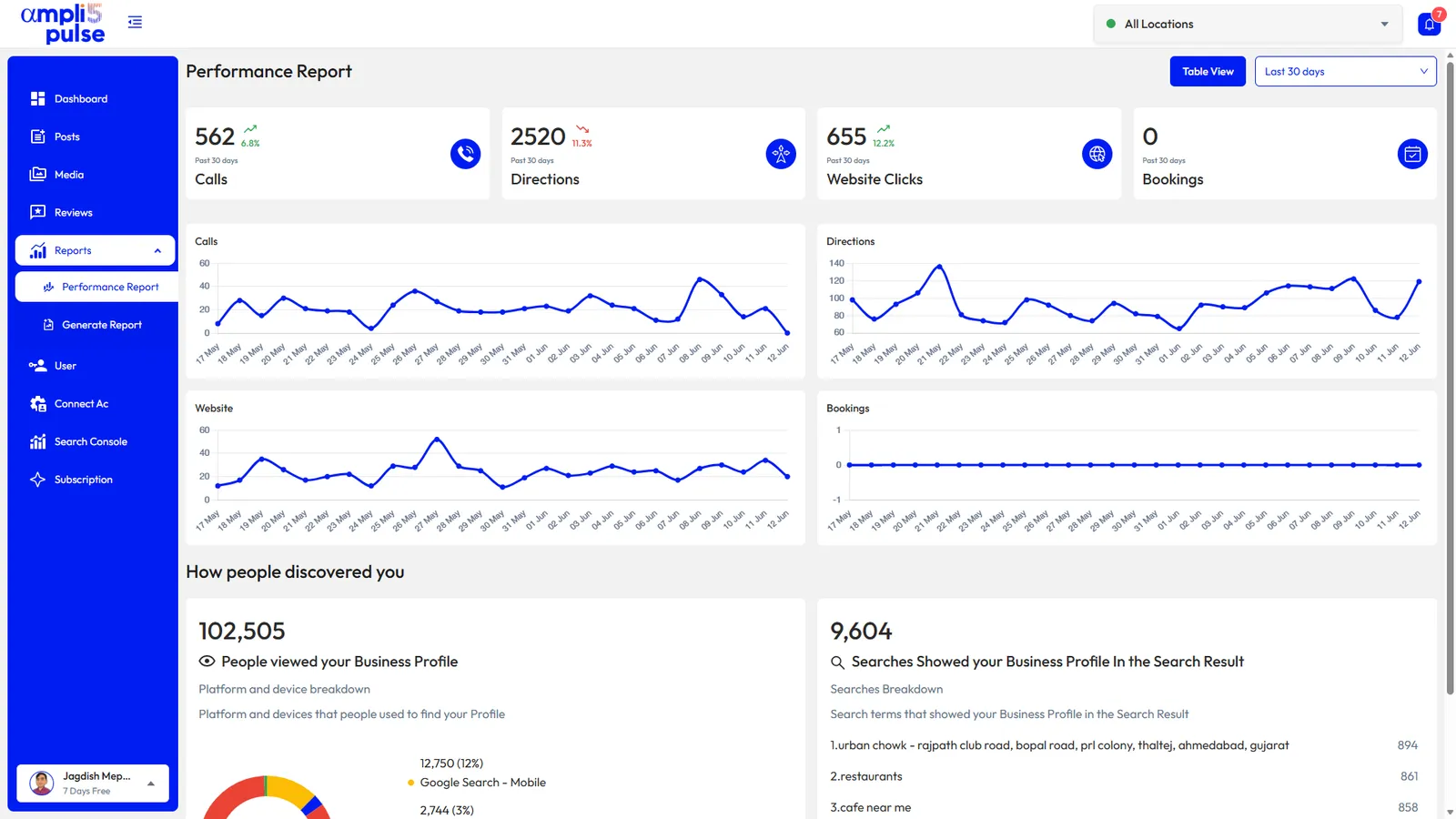Viewport: 1456px width, 819px height.
Task: Click the '3.cafe near me' search term row
Action: [x=1124, y=807]
